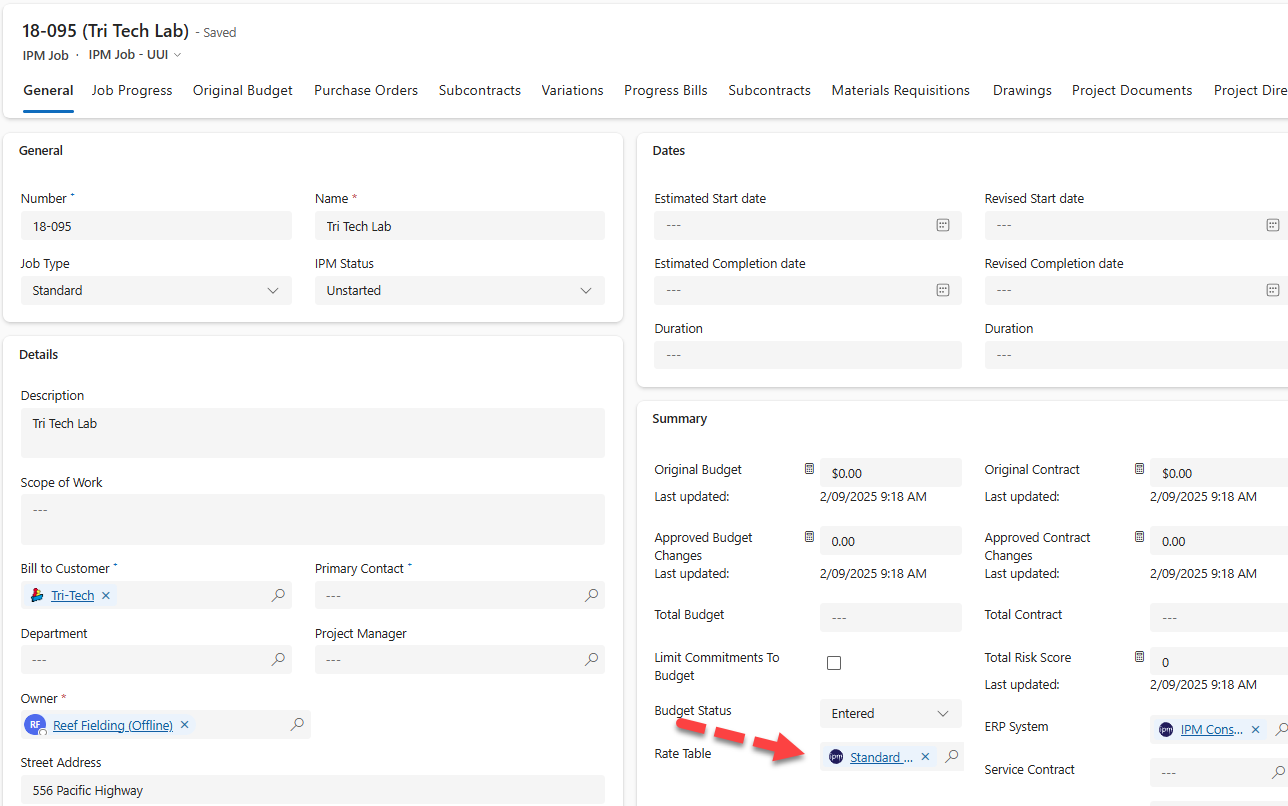This screenshot has width=1288, height=806.
Task: Open the Estimated Start date calendar picker
Action: coord(942,225)
